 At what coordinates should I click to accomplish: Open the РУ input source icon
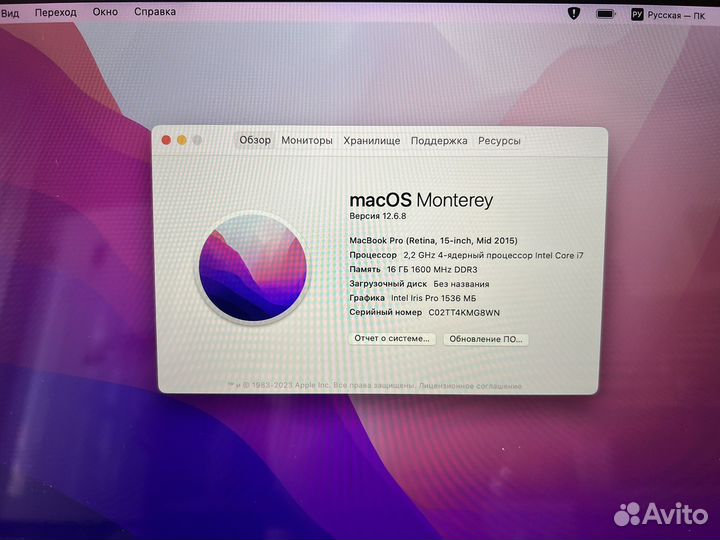point(636,15)
